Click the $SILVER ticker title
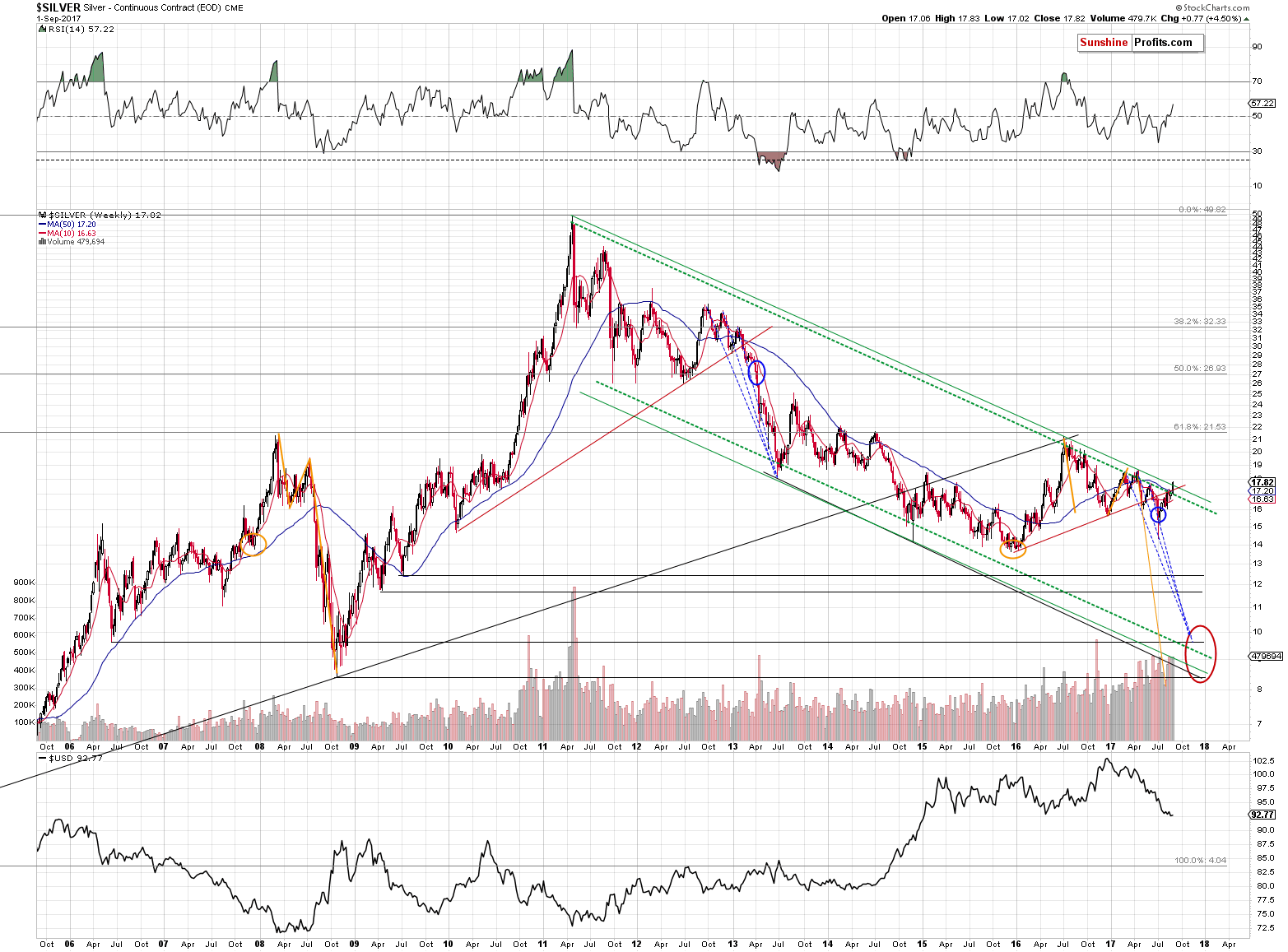Screen dimensions: 1288x952 click(58, 7)
